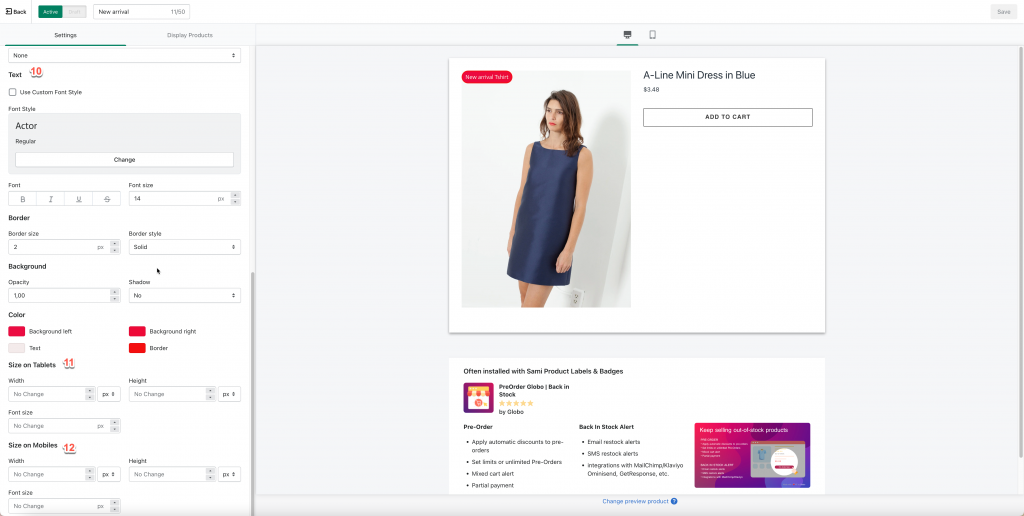Click the help icon beside Change preview product
Screen dimensions: 1024x516
pos(674,502)
